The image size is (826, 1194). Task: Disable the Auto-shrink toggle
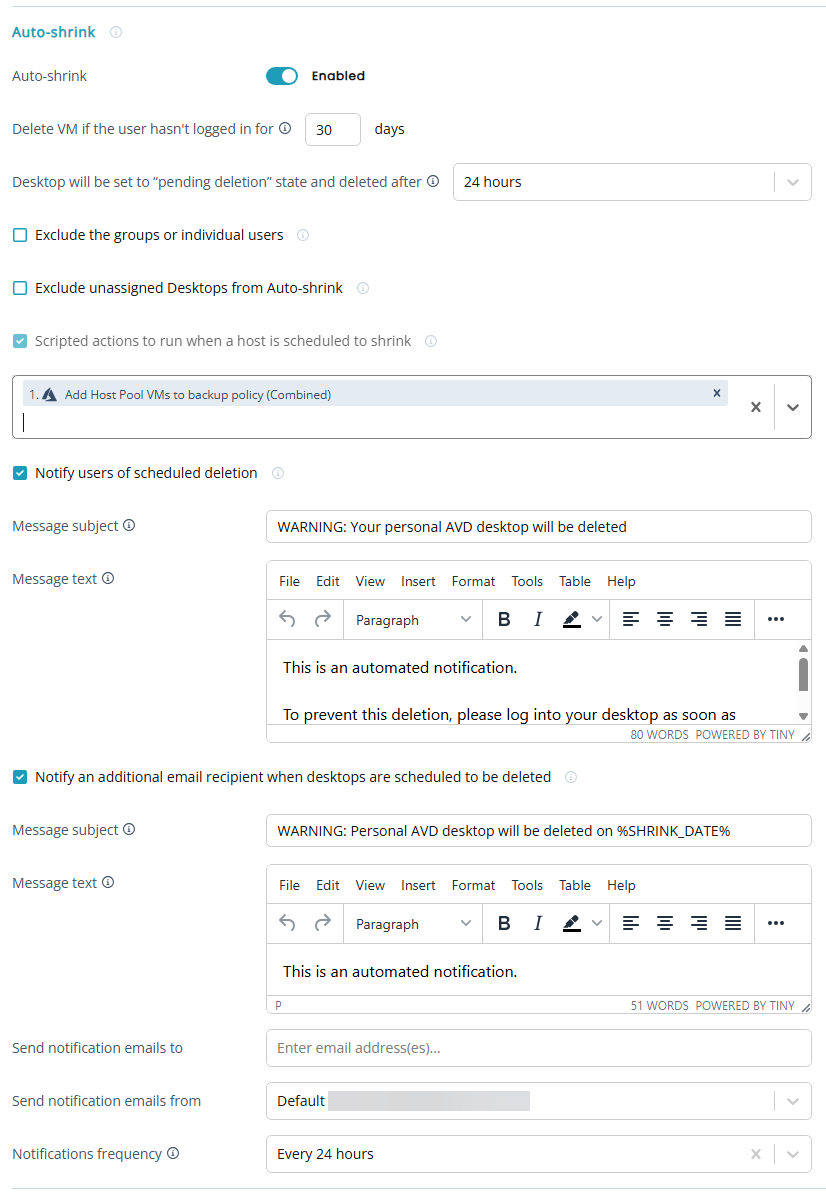[282, 76]
